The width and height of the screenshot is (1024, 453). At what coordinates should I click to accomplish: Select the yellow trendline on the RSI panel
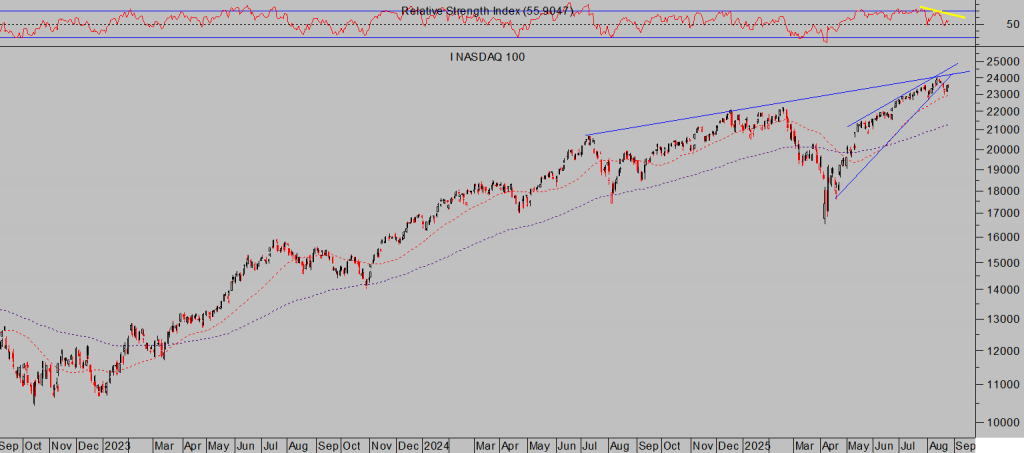point(943,14)
